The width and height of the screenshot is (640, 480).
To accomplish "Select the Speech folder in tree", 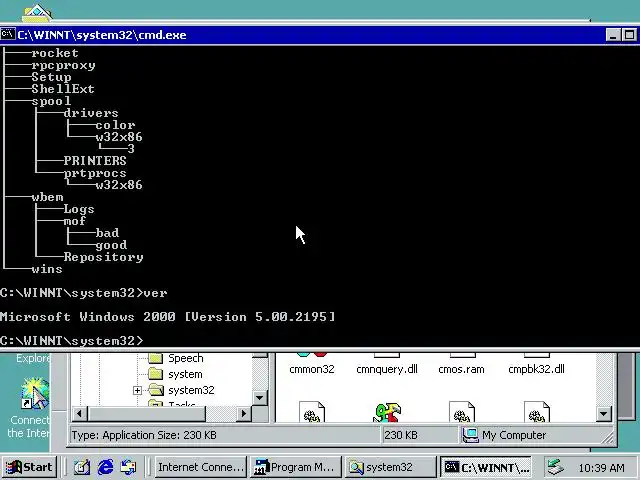I will coord(185,358).
